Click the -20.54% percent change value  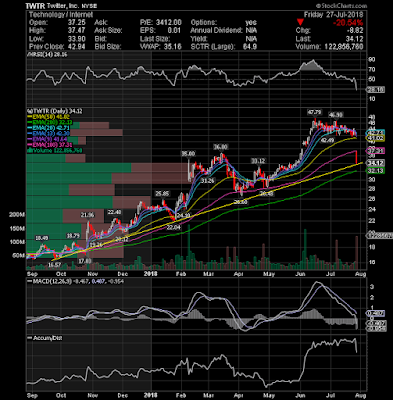pos(348,23)
